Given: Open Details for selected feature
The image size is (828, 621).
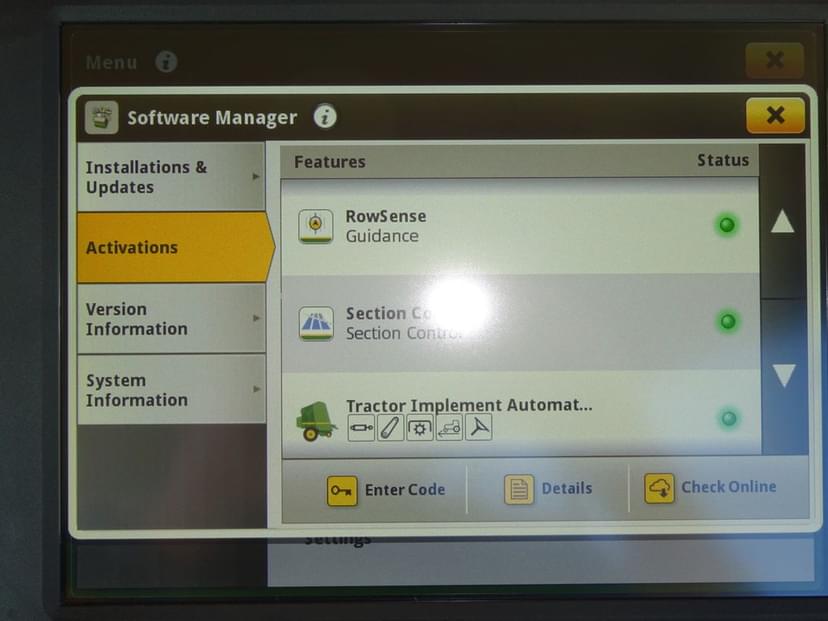Looking at the screenshot, I should point(548,489).
